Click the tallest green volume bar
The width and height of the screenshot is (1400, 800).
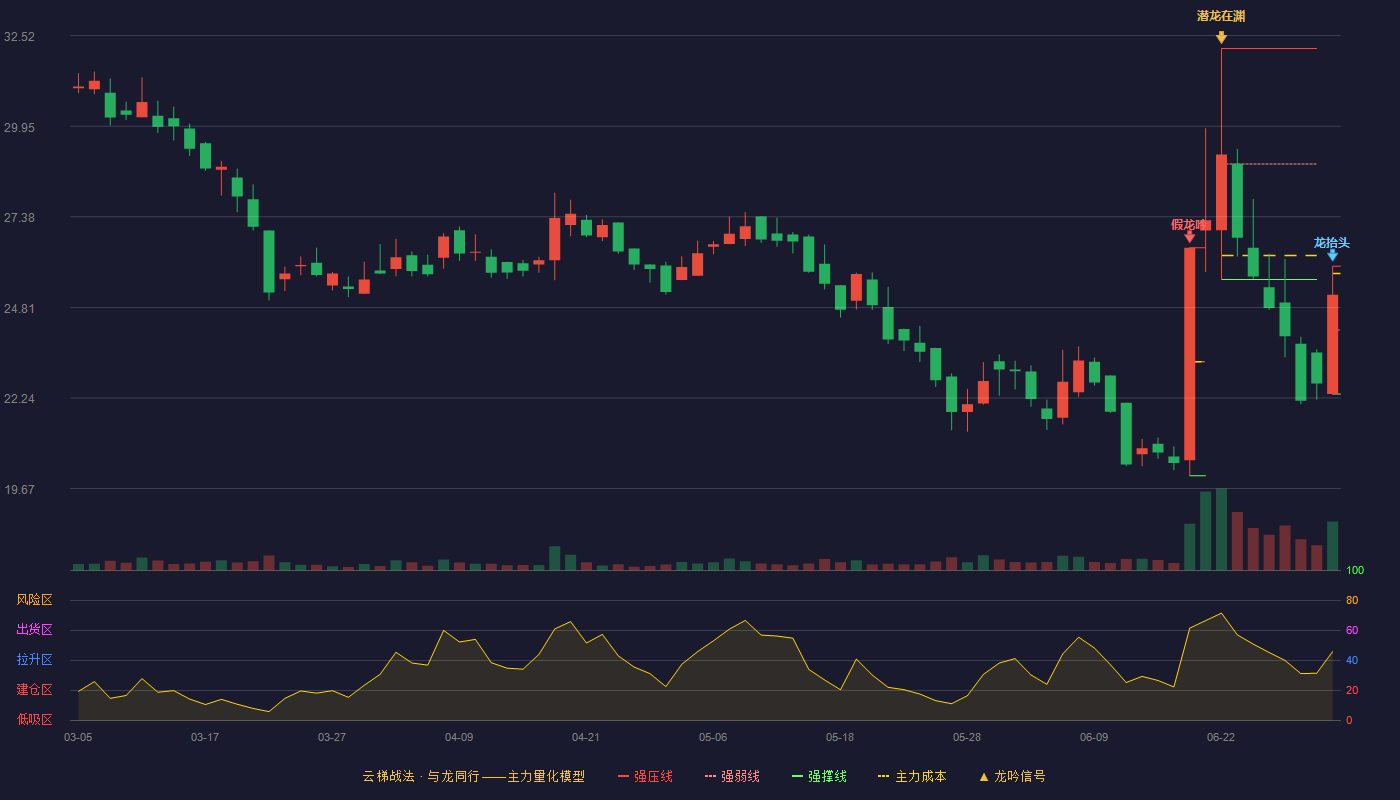(x=1221, y=529)
